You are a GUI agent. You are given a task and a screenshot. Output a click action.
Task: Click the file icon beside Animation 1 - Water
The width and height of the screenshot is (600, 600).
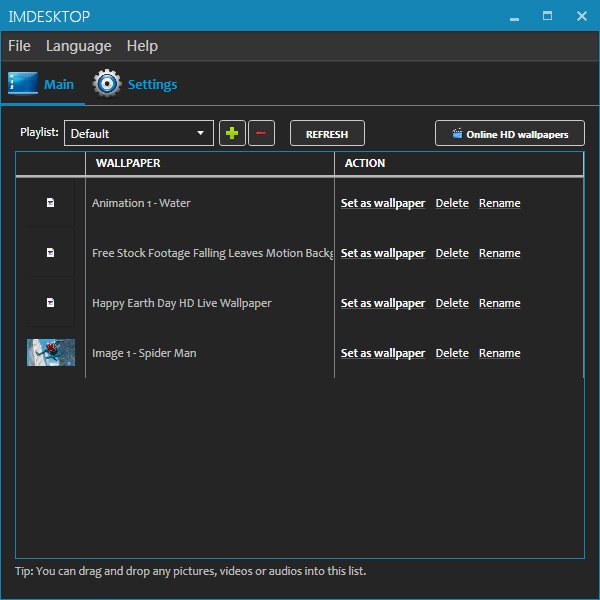(x=50, y=202)
